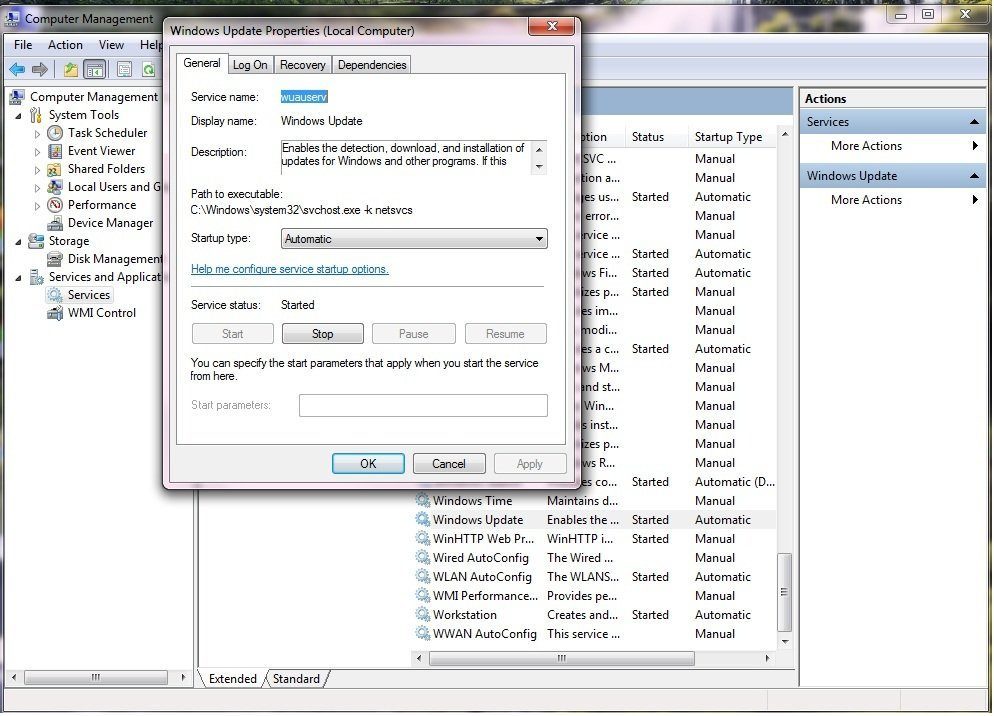Click the gear icon beside Wired AutoConfig

(x=422, y=557)
